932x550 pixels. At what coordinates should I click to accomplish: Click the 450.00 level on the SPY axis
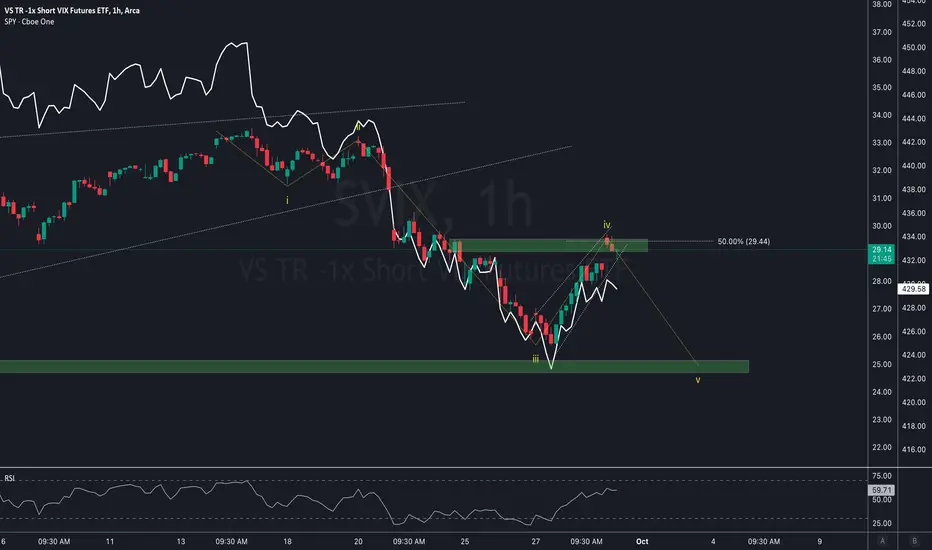914,48
